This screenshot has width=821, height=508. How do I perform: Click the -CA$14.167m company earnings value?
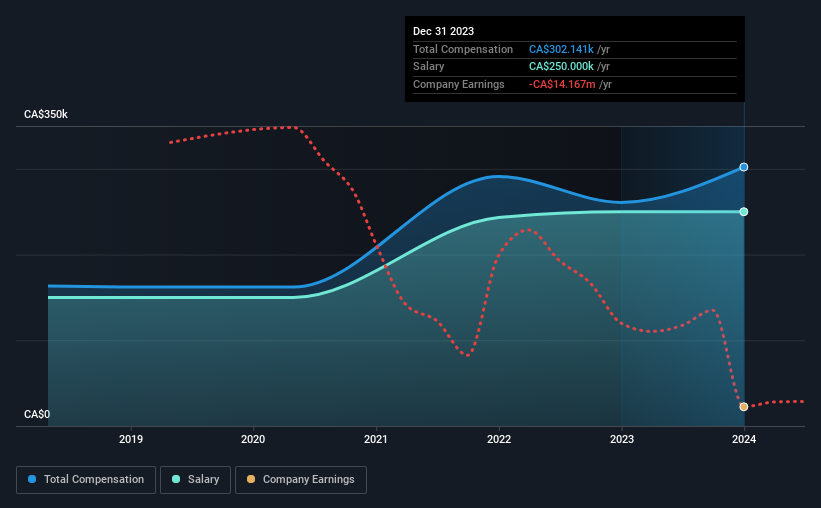pyautogui.click(x=562, y=84)
